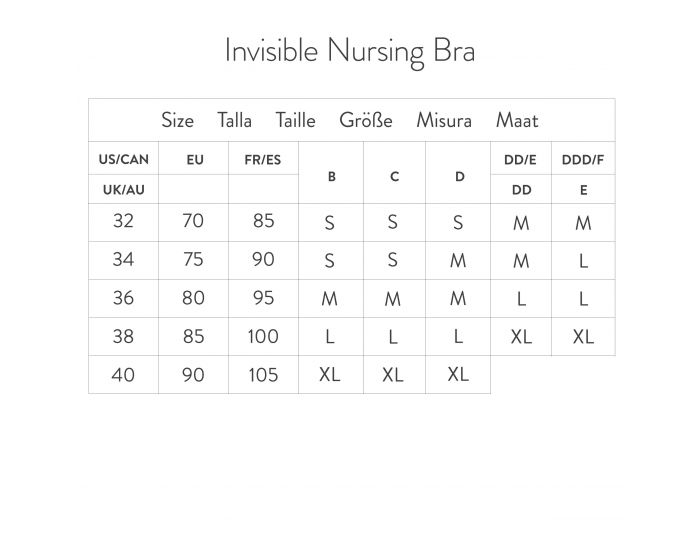Image resolution: width=700 pixels, height=550 pixels.
Task: Select the "Talla" label
Action: click(x=235, y=121)
